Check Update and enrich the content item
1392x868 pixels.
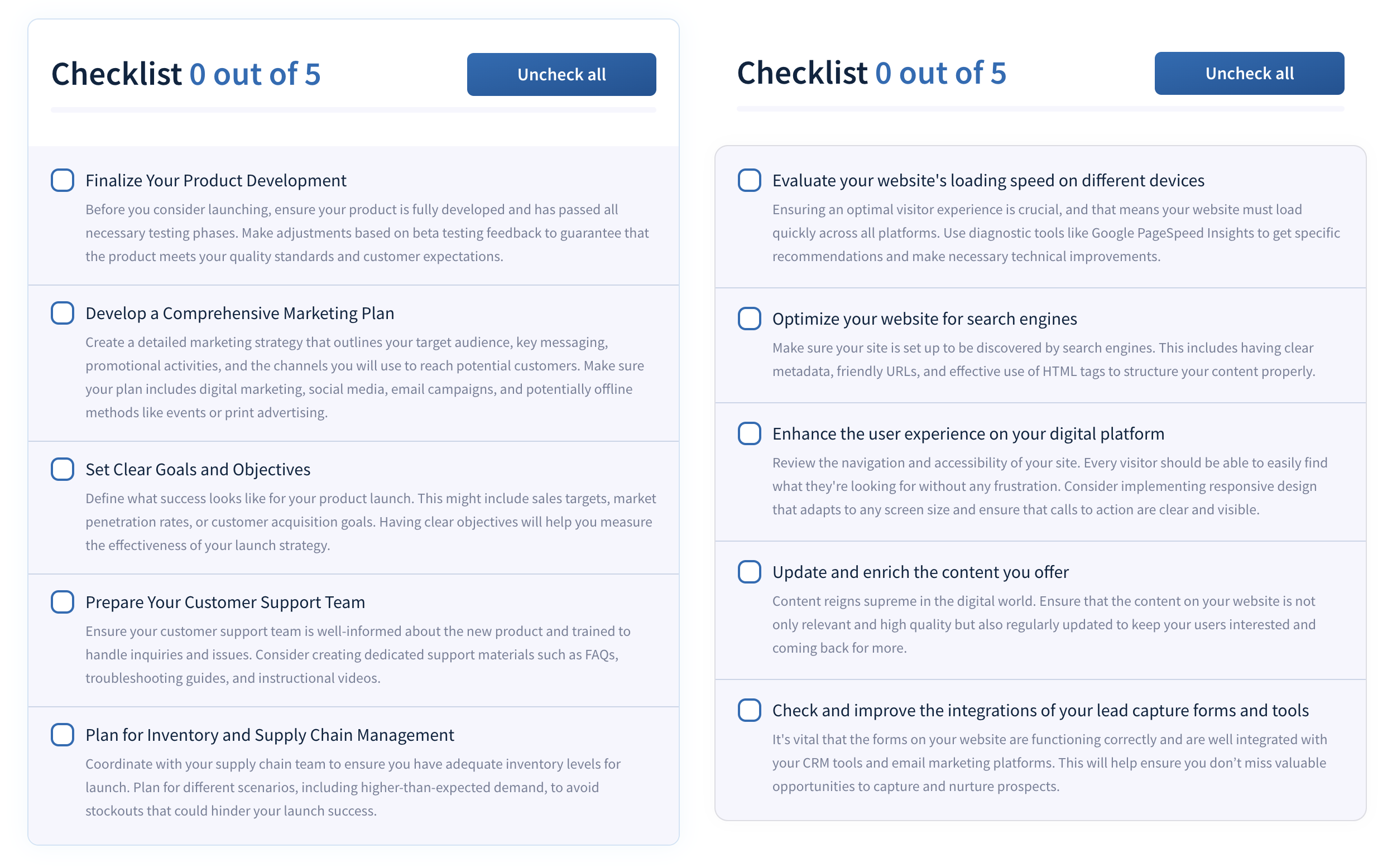[x=749, y=572]
